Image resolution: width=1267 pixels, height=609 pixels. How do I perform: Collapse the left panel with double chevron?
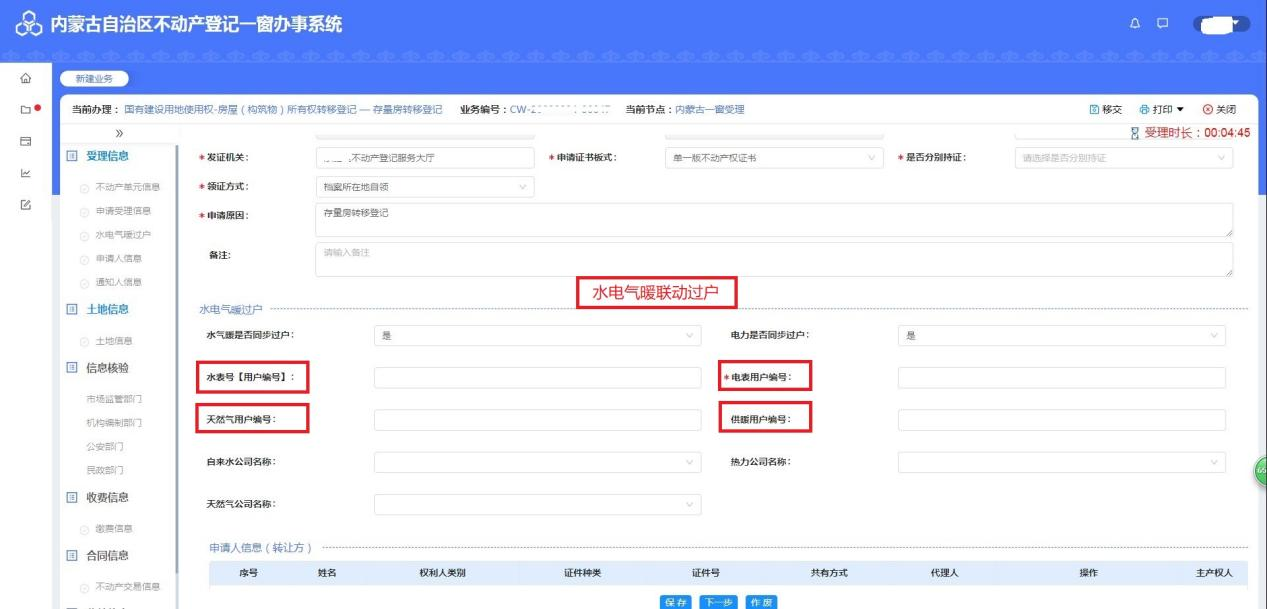pyautogui.click(x=120, y=133)
